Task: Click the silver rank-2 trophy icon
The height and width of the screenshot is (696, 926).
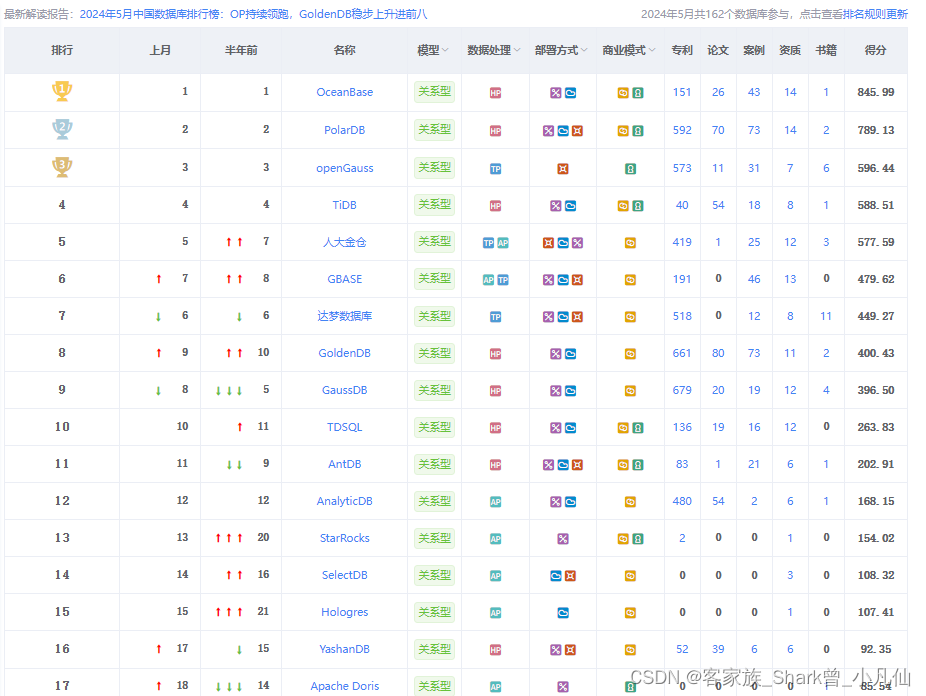Action: pos(62,129)
